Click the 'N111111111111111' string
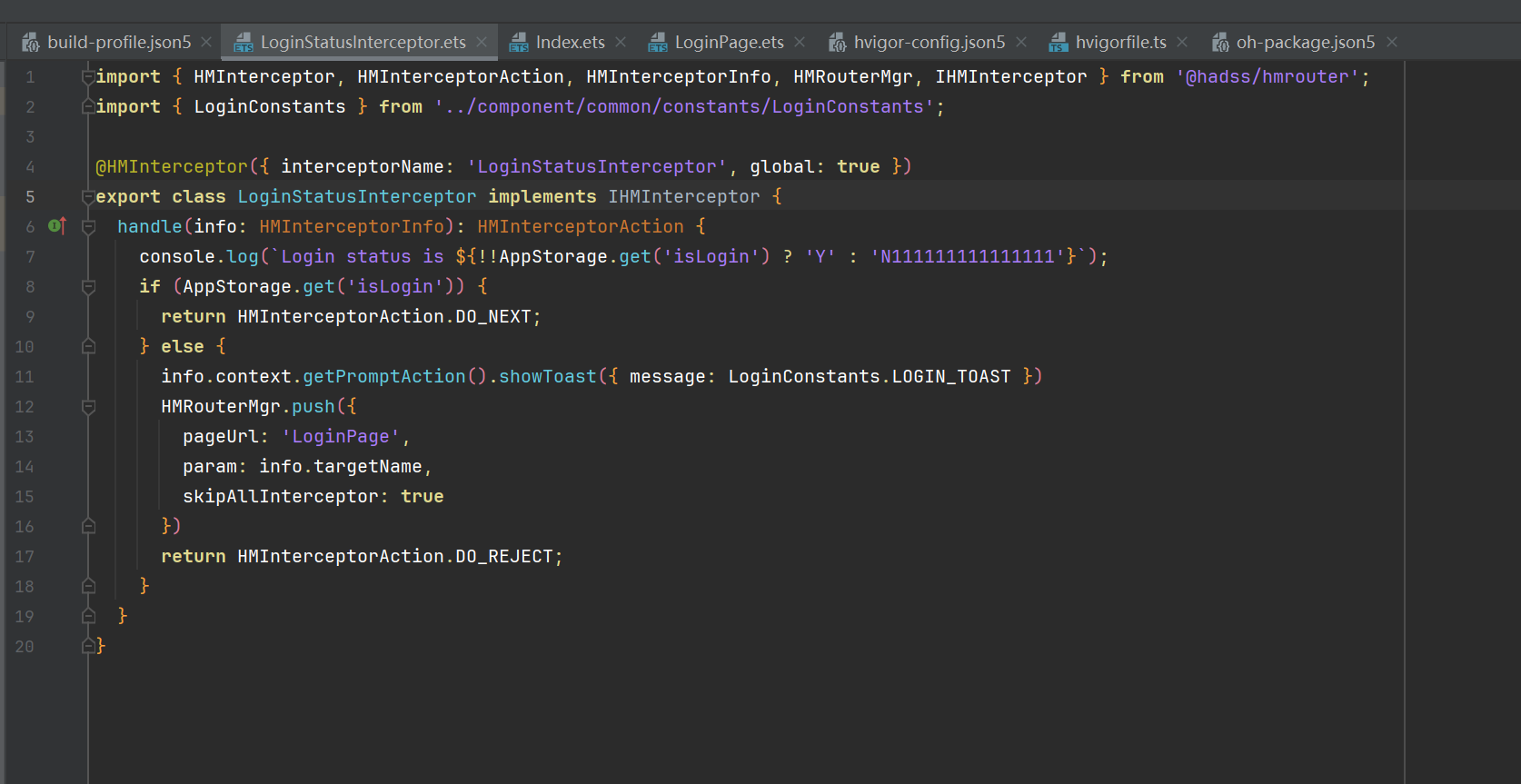This screenshot has width=1521, height=784. click(x=968, y=257)
